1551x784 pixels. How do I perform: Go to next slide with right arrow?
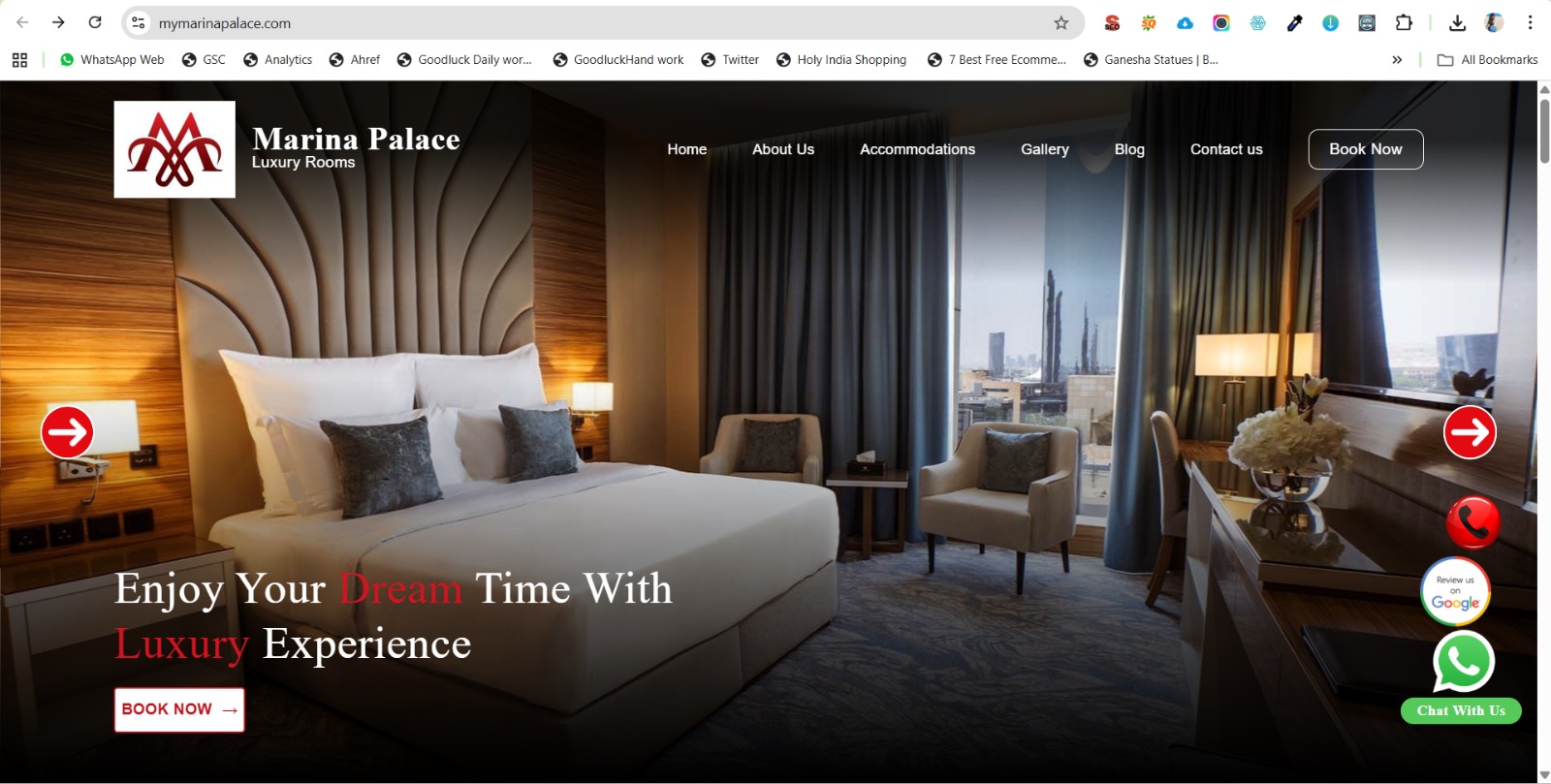pos(1470,432)
